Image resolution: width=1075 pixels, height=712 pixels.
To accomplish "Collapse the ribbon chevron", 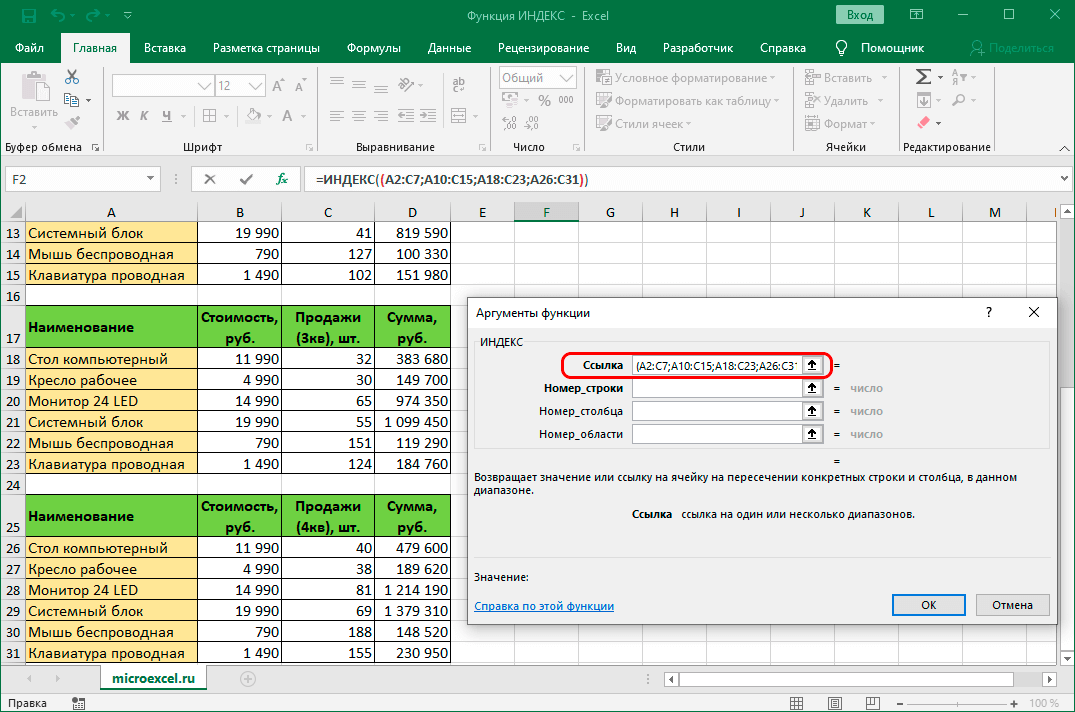I will tap(1064, 148).
